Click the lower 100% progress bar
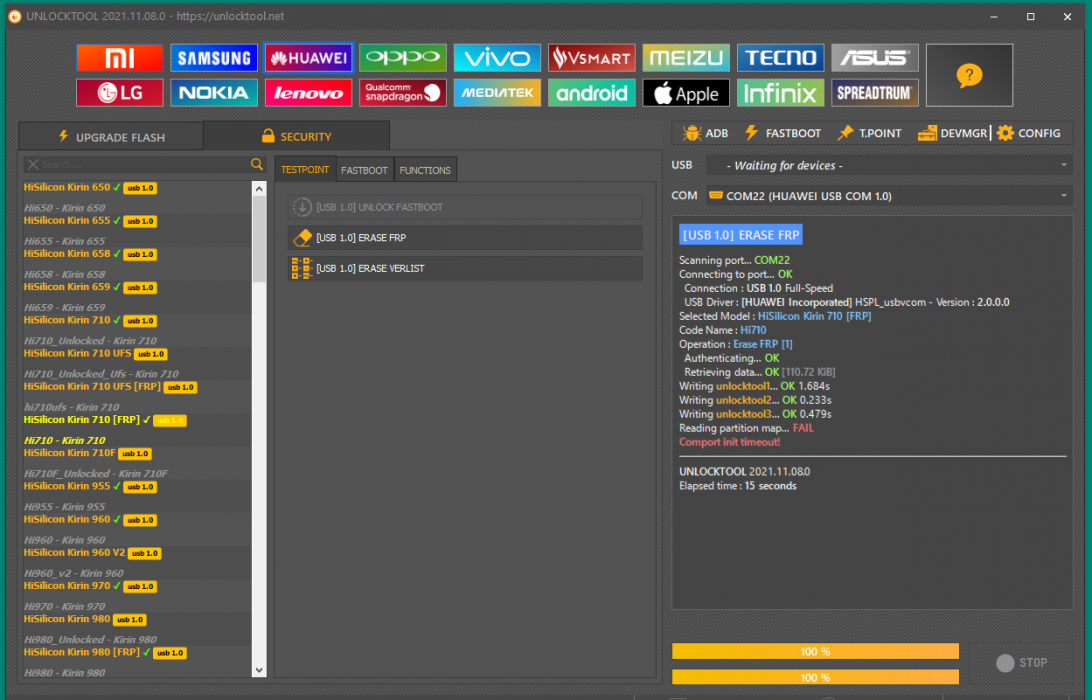This screenshot has height=700, width=1092. click(815, 677)
